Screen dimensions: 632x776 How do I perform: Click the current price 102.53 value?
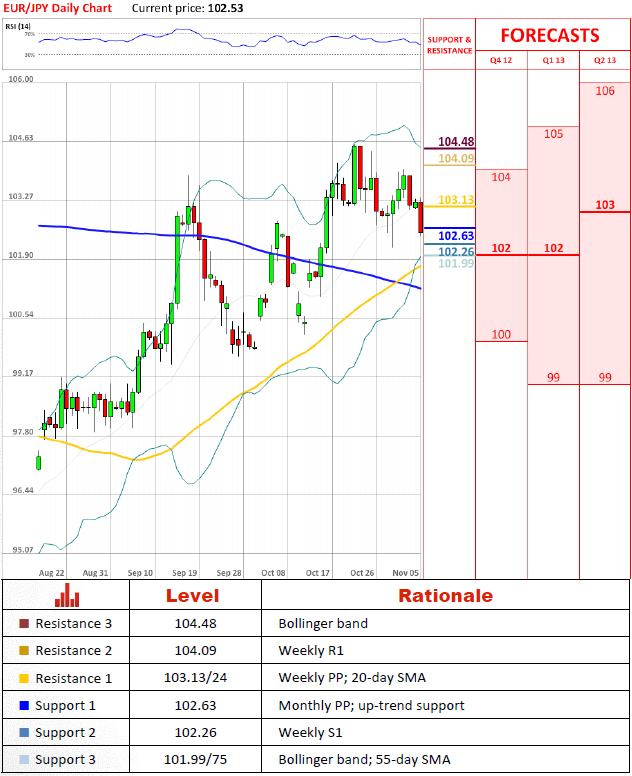pos(225,8)
